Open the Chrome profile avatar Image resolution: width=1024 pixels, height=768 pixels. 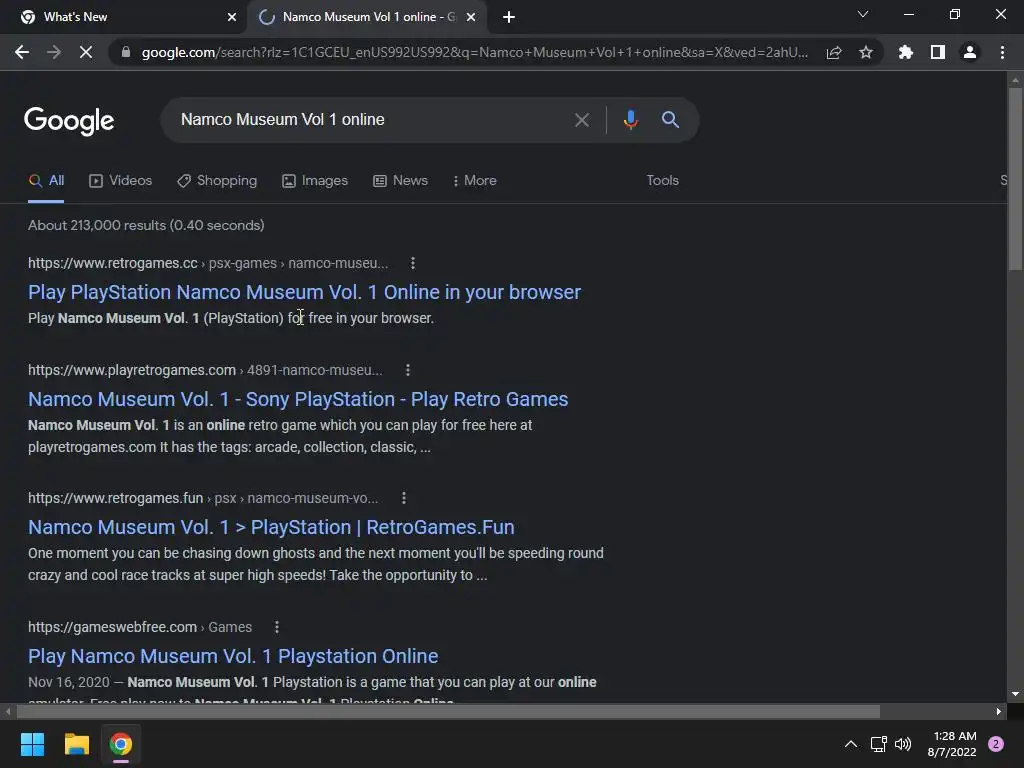click(x=970, y=52)
